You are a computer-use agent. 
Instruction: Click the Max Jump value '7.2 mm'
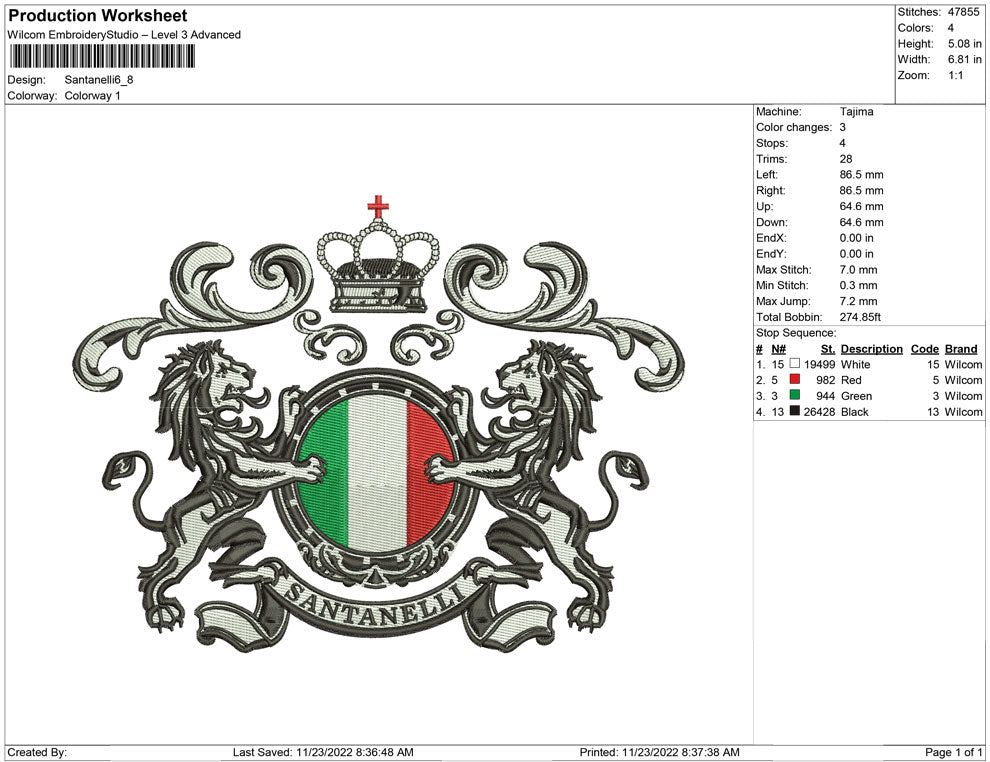(858, 301)
